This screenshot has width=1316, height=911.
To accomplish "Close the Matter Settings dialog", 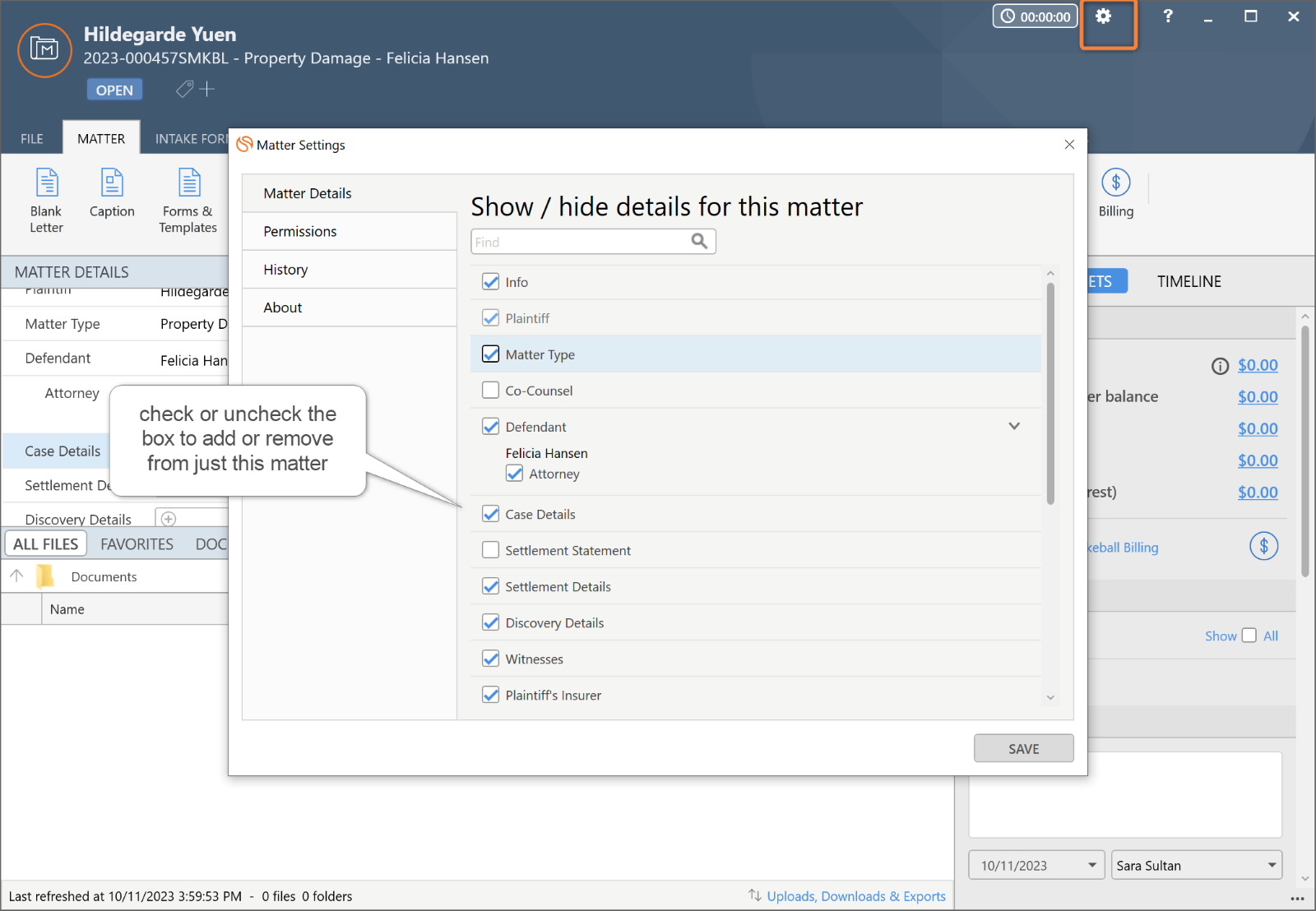I will click(1069, 145).
